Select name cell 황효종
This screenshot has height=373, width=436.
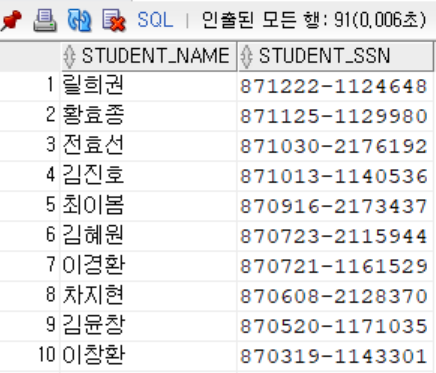pos(148,116)
